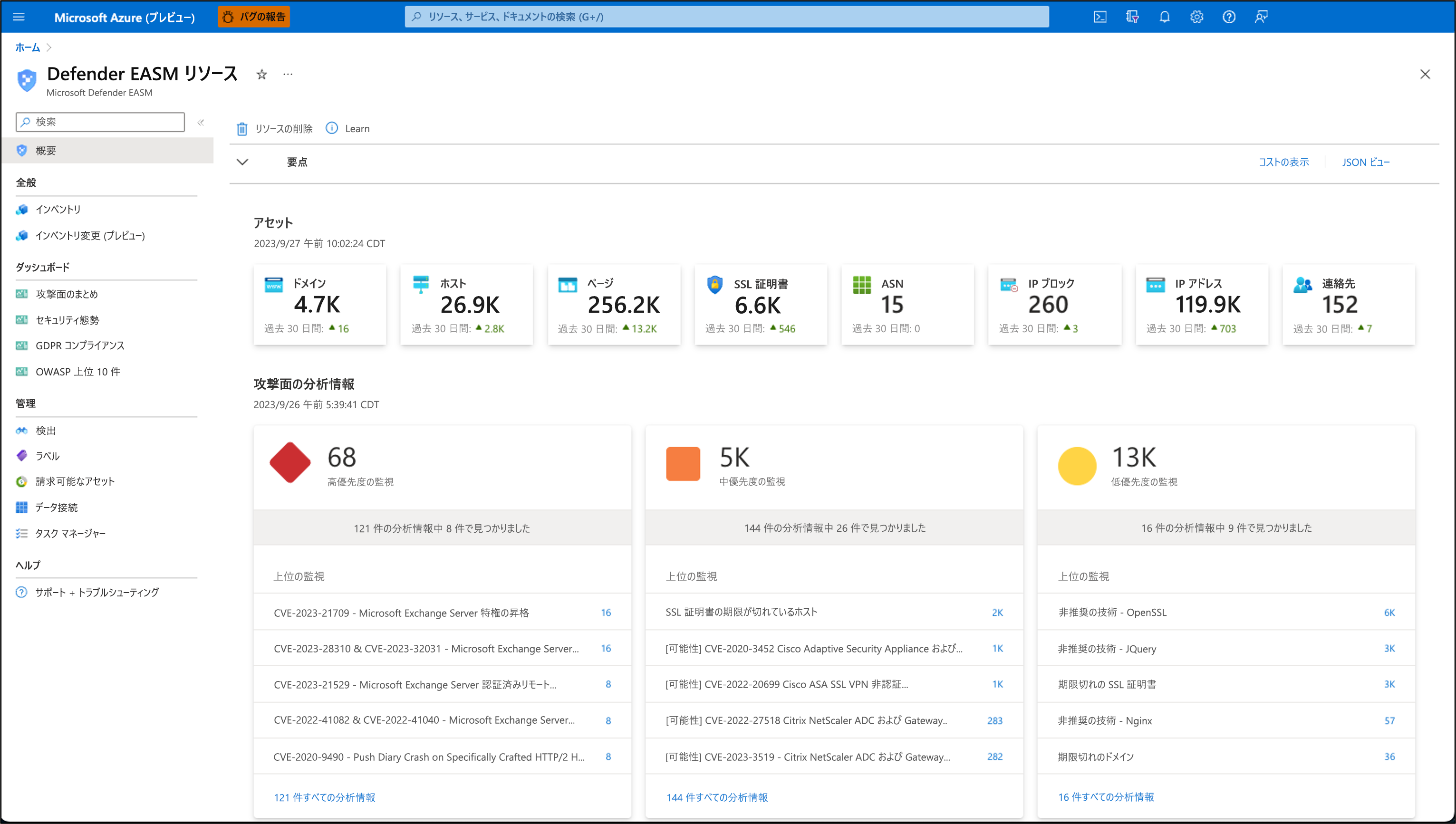Click the sidebar 検索 input field
The width and height of the screenshot is (1456, 824).
pos(100,122)
